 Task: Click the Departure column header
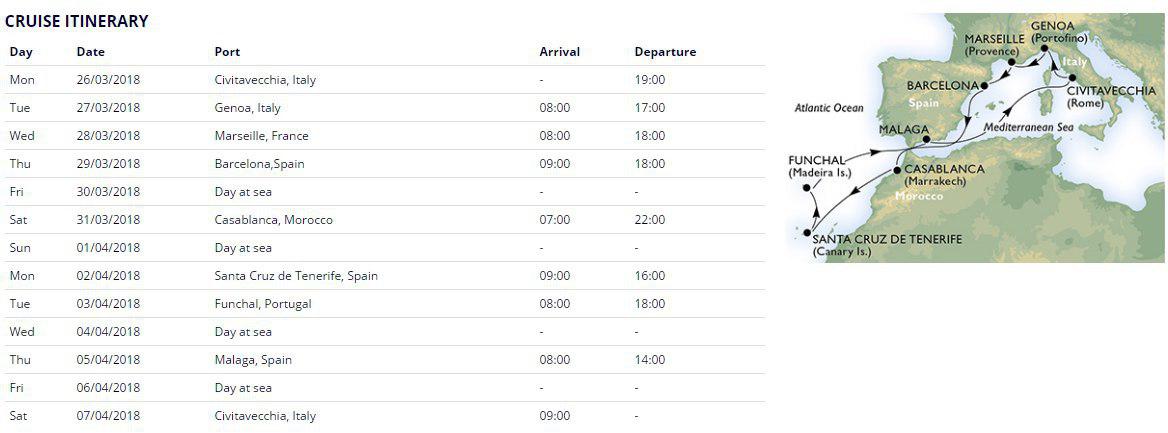(665, 52)
